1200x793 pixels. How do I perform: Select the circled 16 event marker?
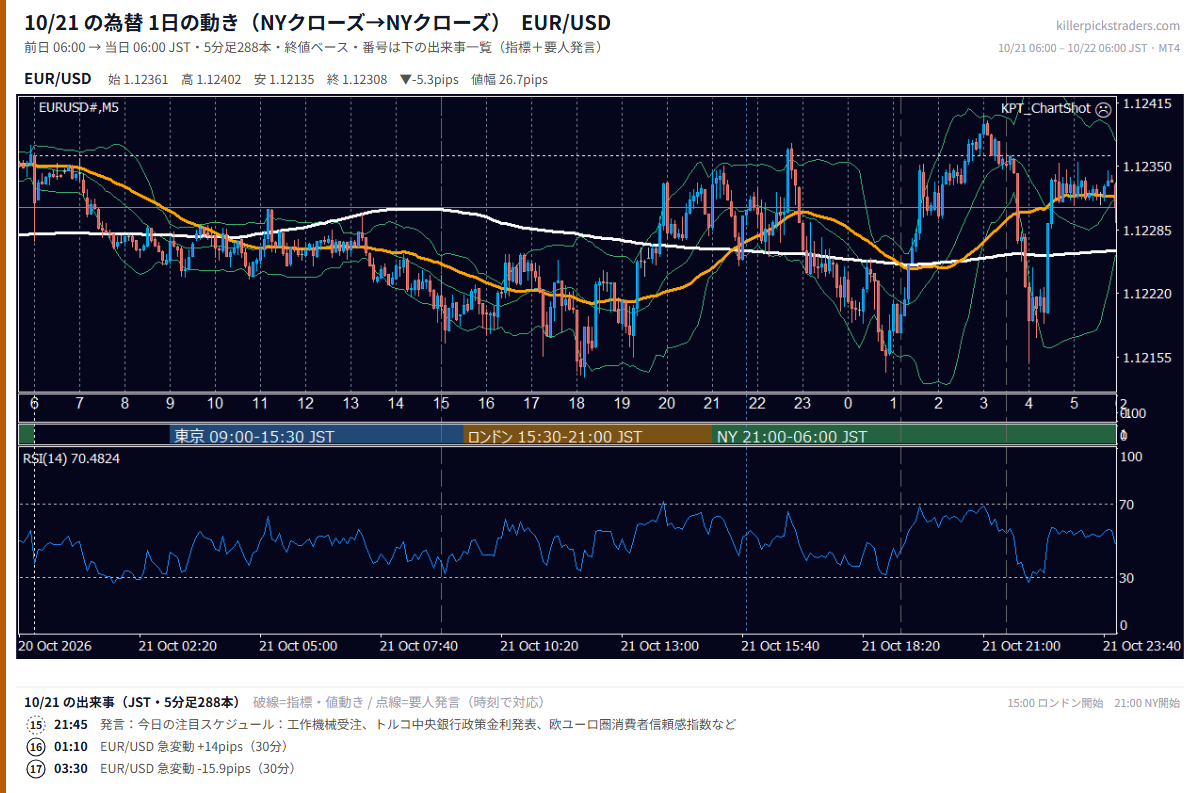[x=36, y=747]
